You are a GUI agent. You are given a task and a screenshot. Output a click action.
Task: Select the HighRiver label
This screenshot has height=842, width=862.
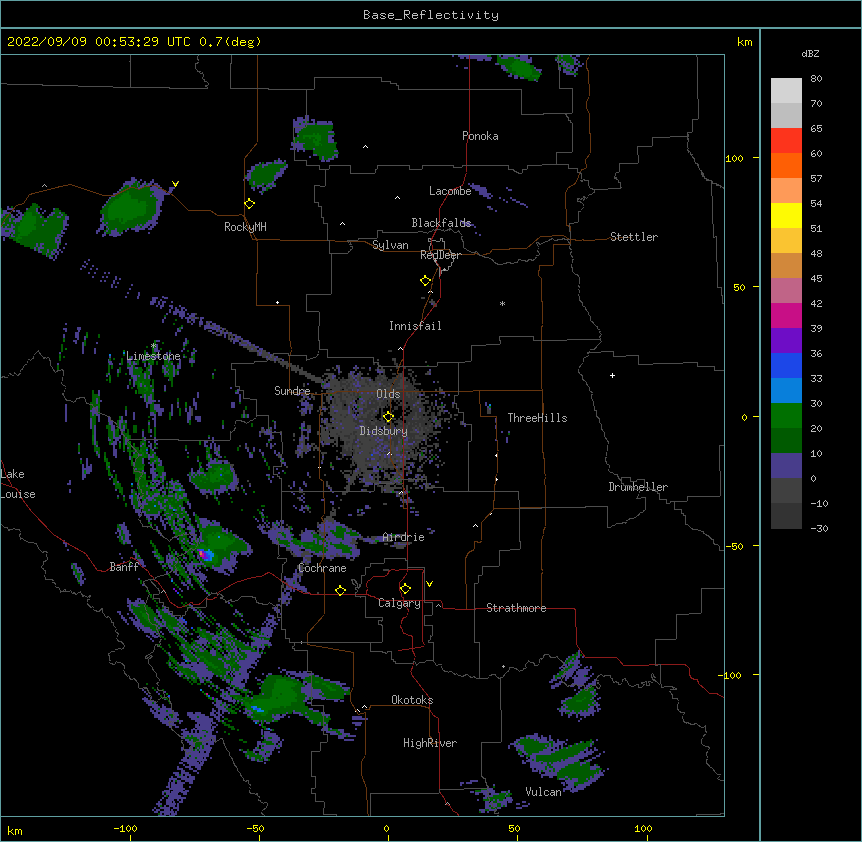pos(430,743)
